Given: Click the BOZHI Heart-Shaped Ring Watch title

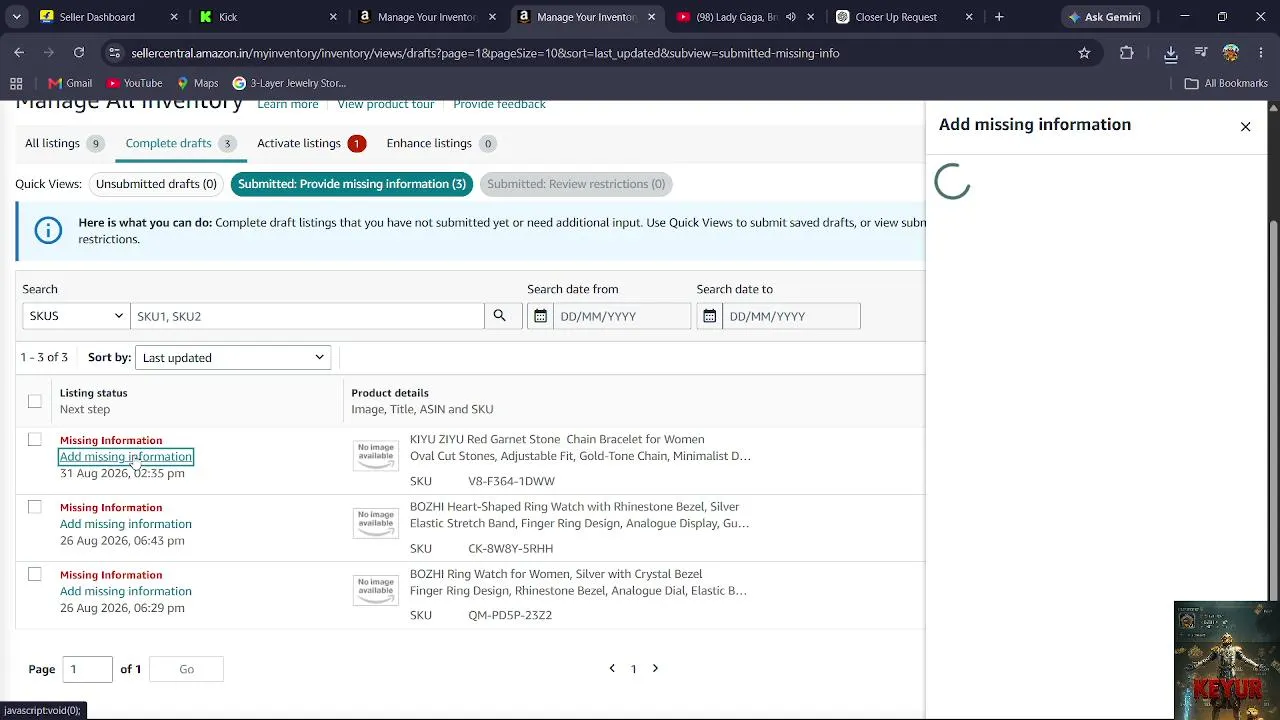Looking at the screenshot, I should coord(580,515).
